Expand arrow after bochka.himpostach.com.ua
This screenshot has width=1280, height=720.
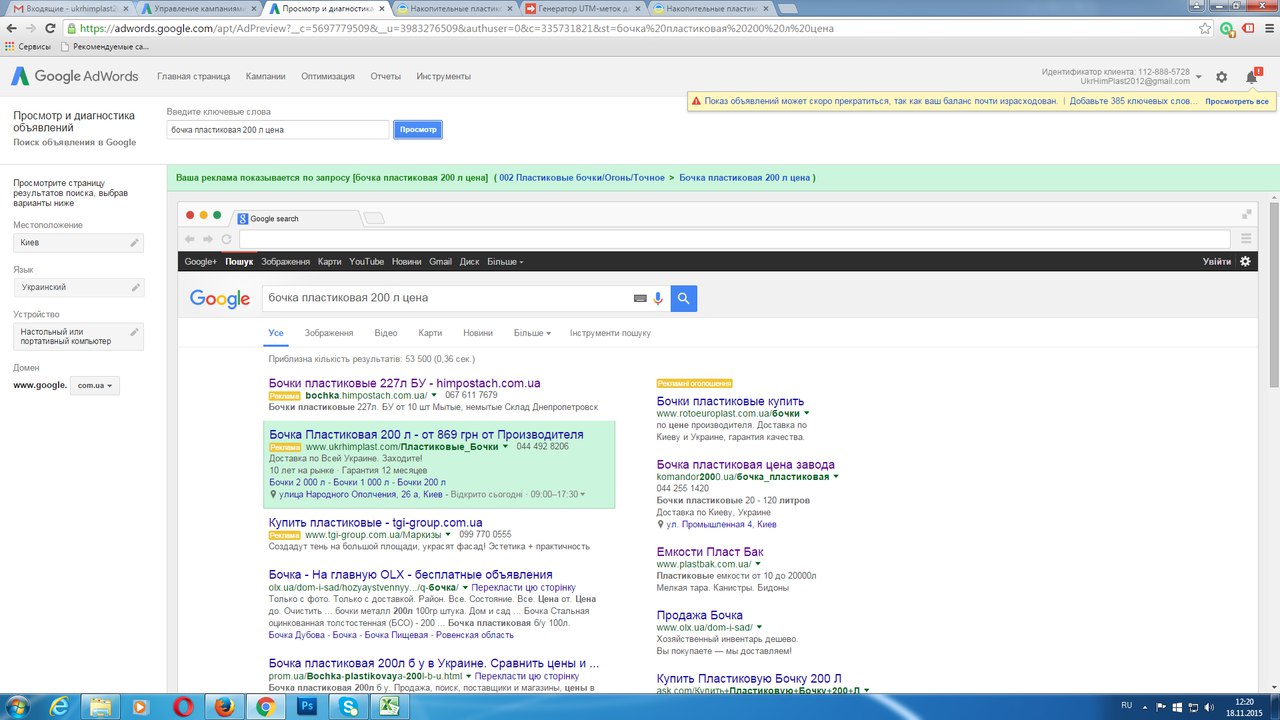(434, 395)
